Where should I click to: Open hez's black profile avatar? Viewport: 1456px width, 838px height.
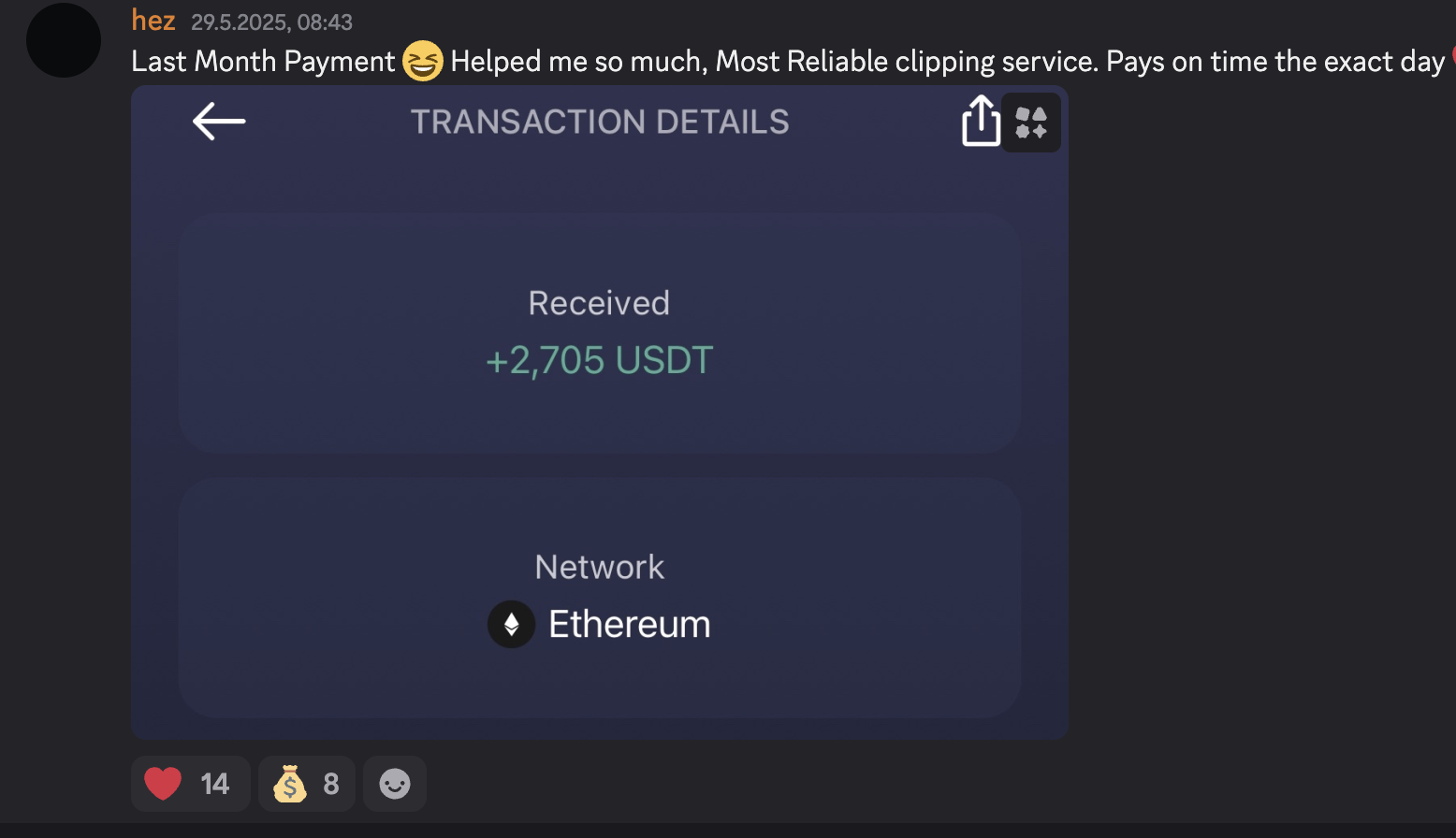(64, 40)
